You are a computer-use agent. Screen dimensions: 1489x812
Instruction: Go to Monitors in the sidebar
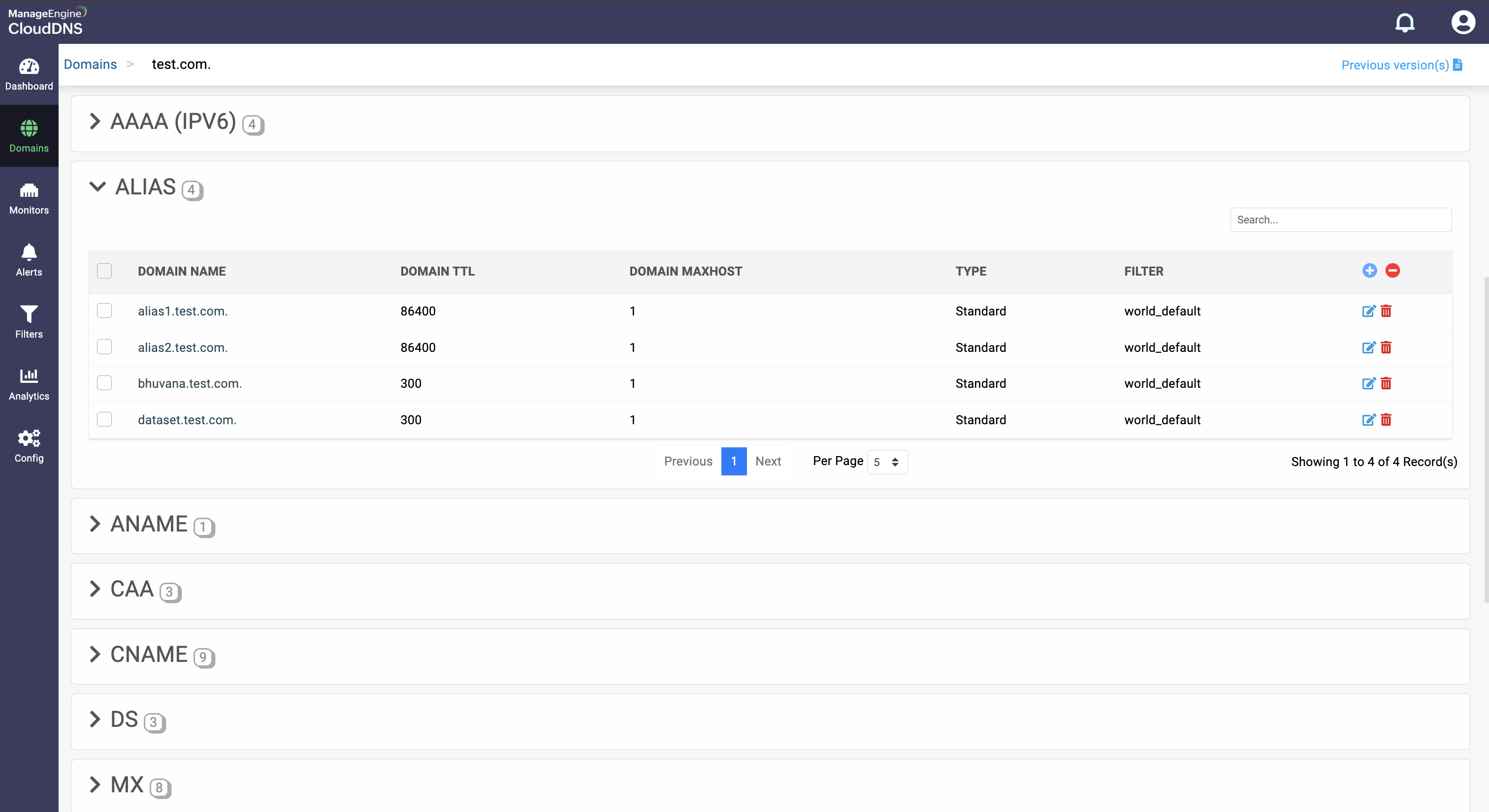[29, 198]
